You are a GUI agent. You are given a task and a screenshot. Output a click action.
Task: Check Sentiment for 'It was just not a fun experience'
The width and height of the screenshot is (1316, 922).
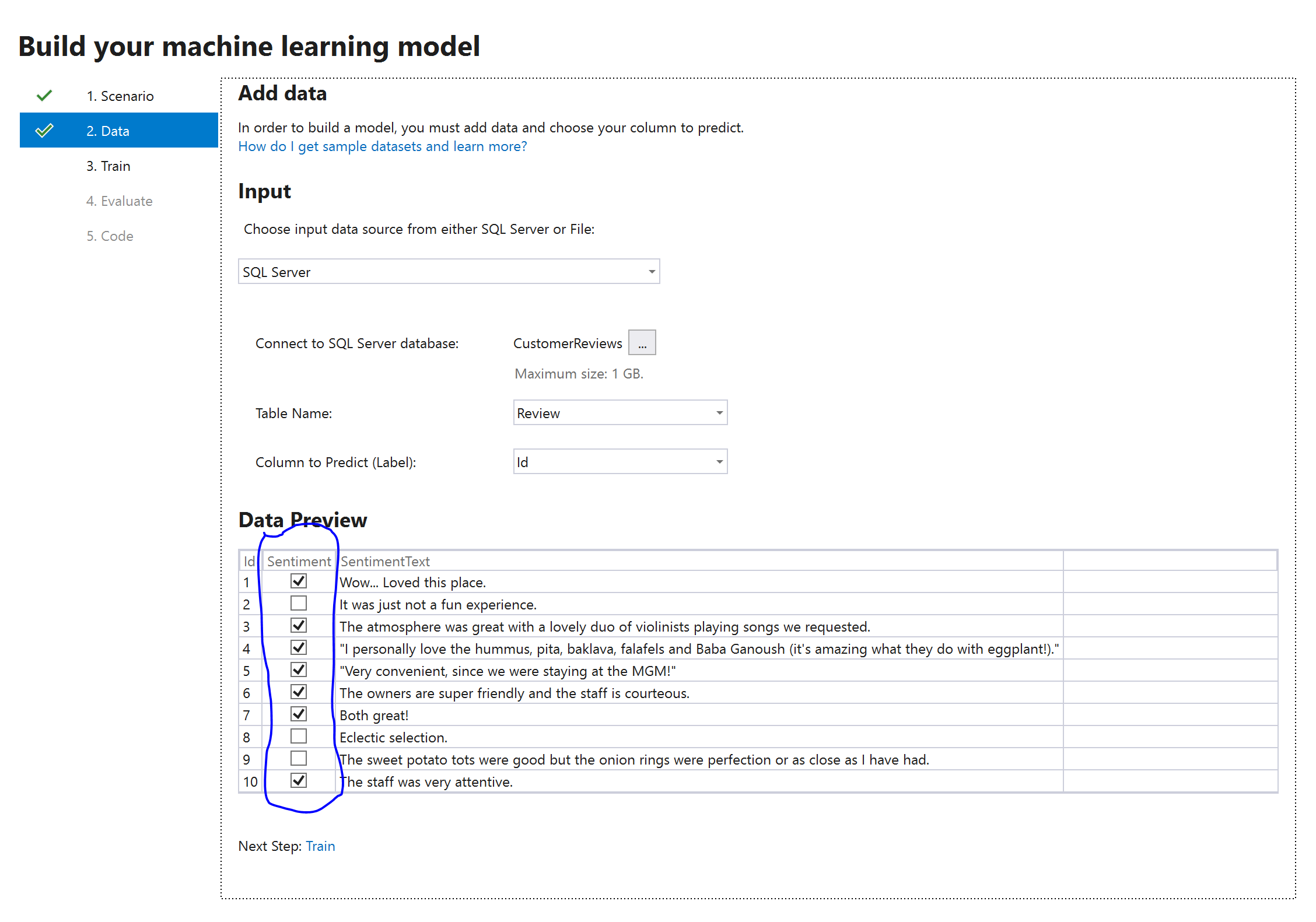[299, 603]
